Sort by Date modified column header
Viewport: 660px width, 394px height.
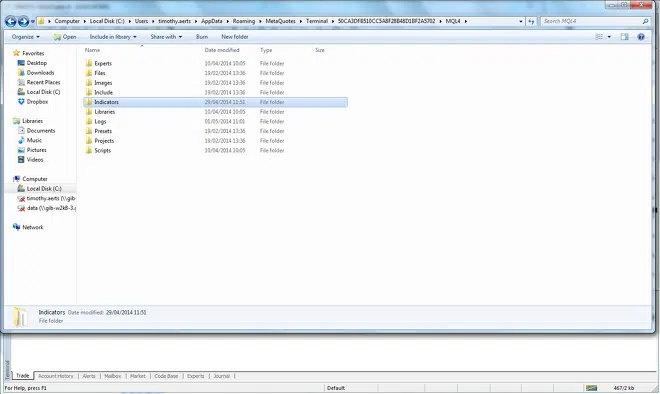tap(222, 50)
